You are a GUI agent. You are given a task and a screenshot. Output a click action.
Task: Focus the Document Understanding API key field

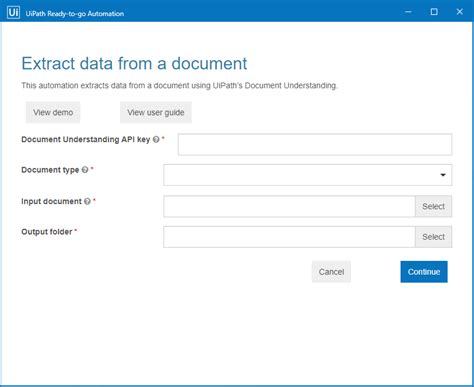click(x=315, y=144)
